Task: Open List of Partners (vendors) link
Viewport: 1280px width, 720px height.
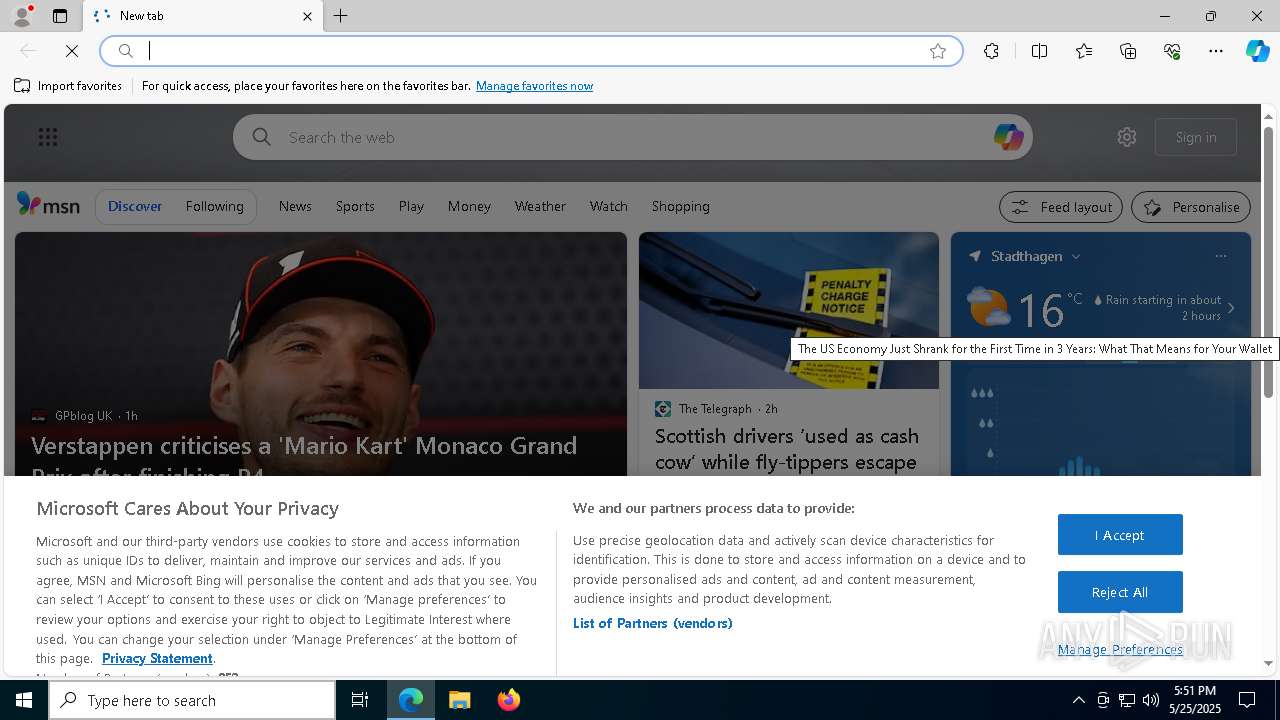Action: (652, 623)
